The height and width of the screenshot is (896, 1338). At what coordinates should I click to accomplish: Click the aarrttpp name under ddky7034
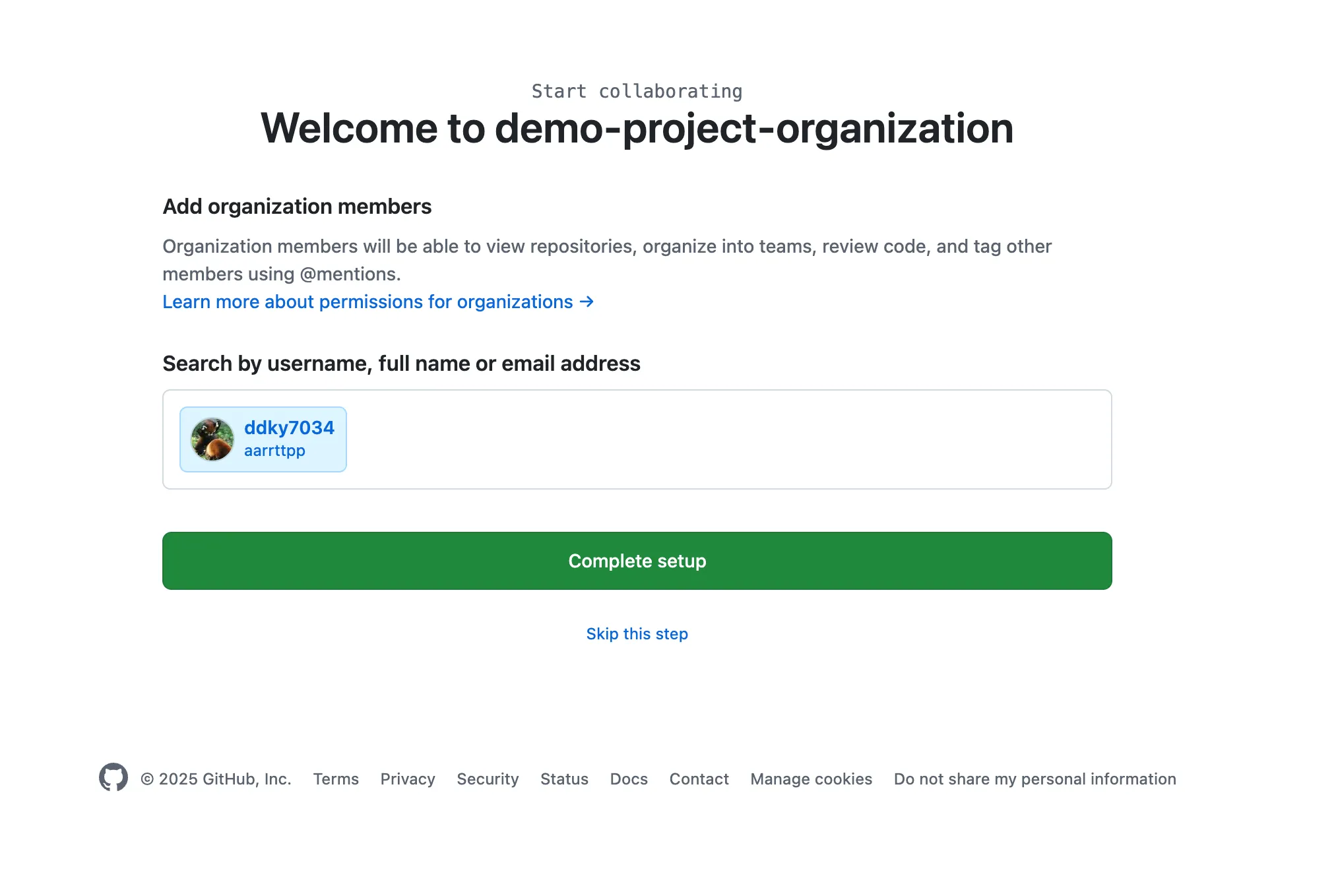pyautogui.click(x=274, y=451)
